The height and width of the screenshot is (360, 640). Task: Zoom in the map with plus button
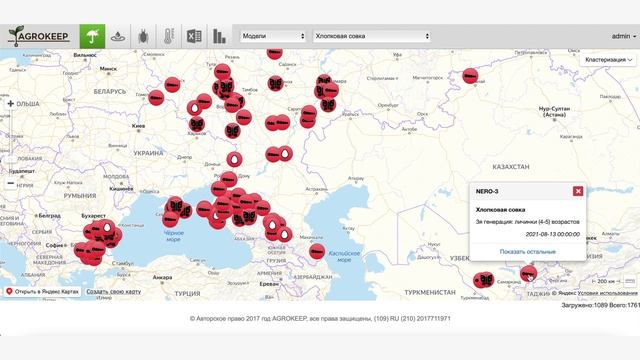coord(11,104)
